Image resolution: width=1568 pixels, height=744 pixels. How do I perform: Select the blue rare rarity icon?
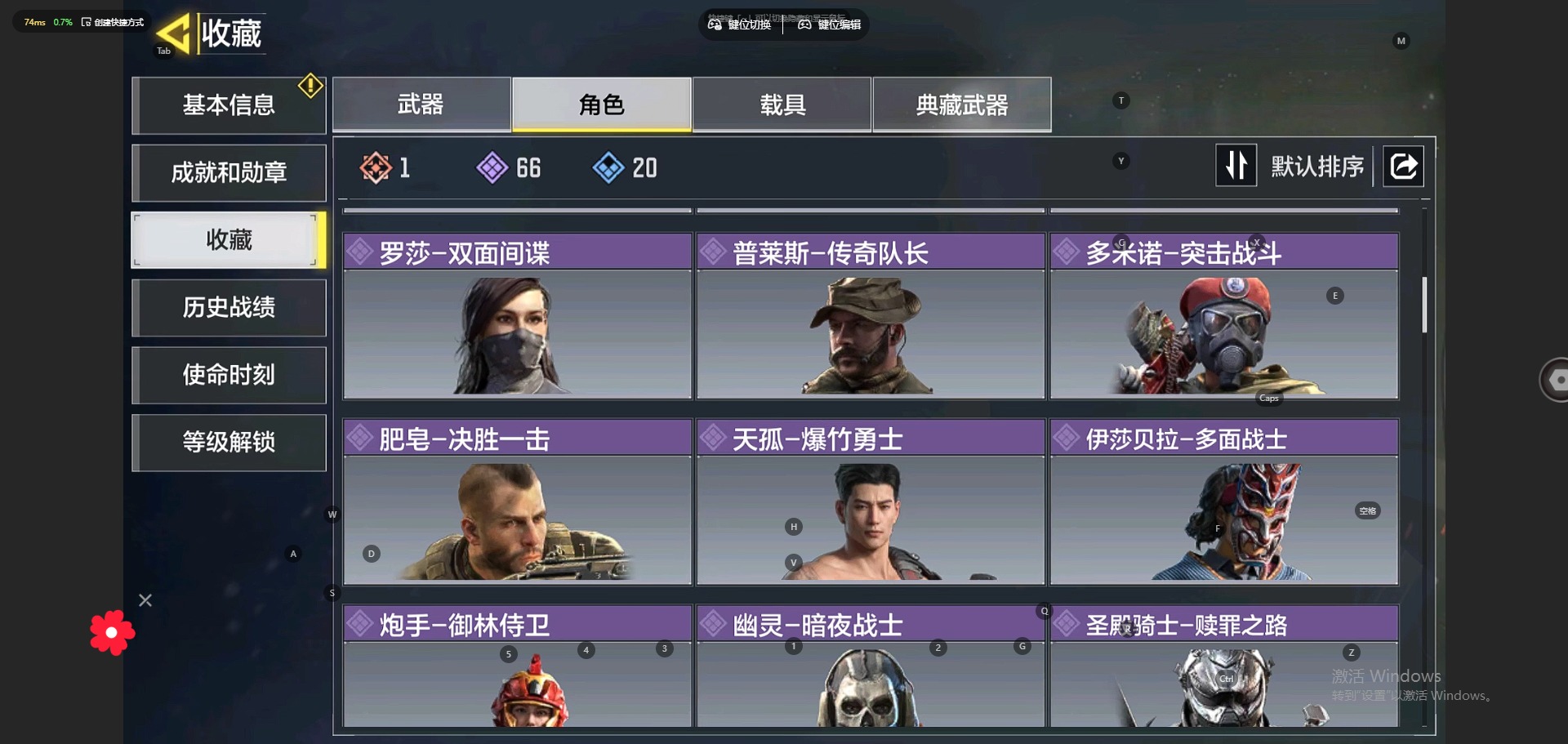608,167
